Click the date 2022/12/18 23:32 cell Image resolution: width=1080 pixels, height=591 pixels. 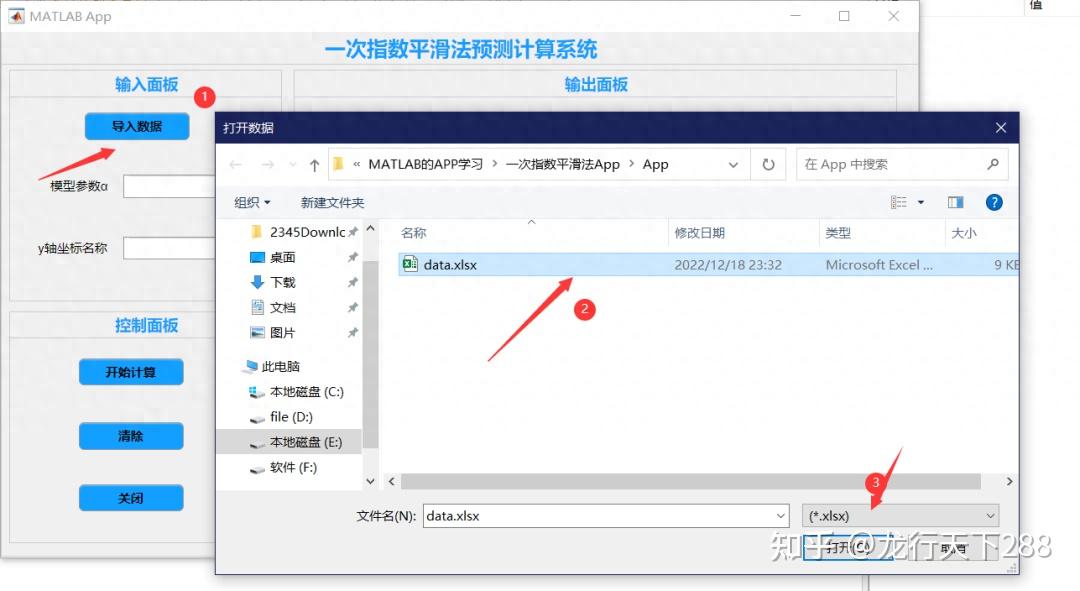(728, 265)
